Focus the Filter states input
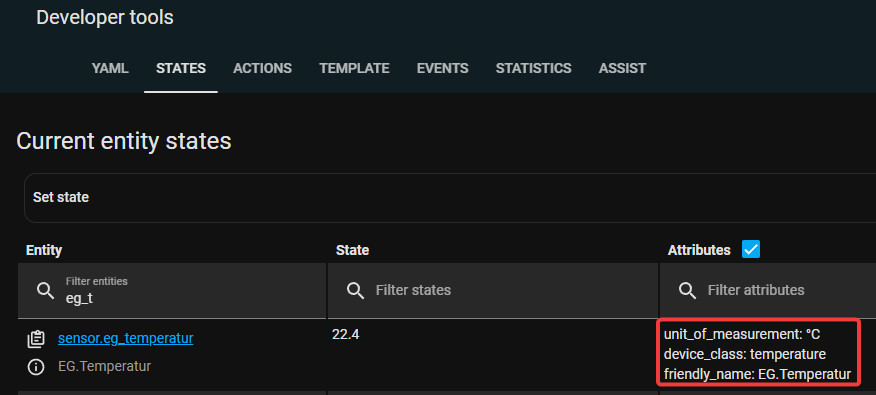 (493, 291)
